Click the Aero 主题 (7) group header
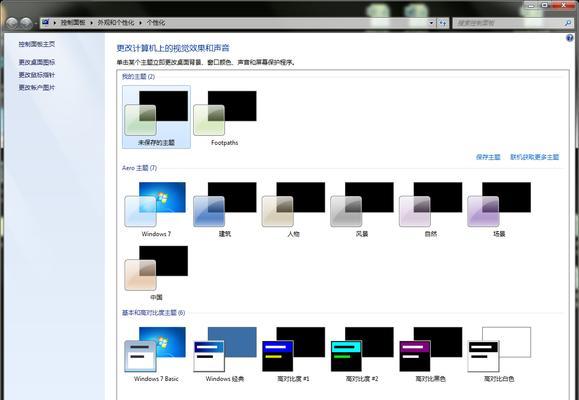The image size is (579, 400). point(139,168)
